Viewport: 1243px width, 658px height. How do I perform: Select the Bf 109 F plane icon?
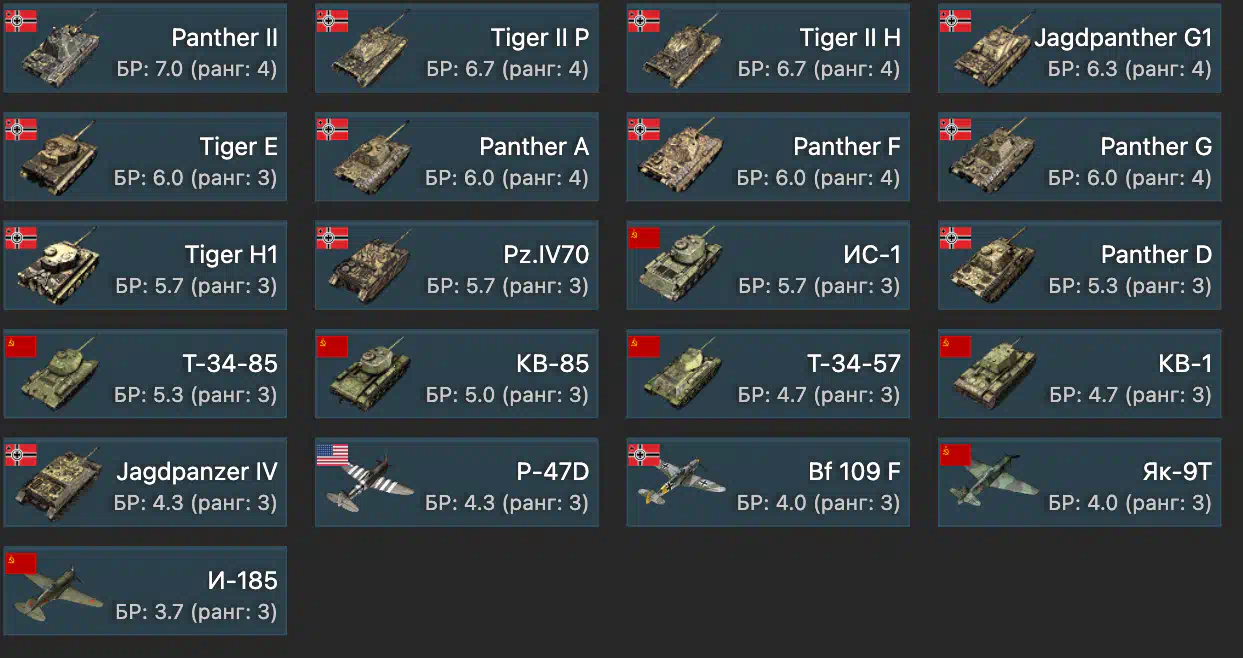tap(679, 483)
